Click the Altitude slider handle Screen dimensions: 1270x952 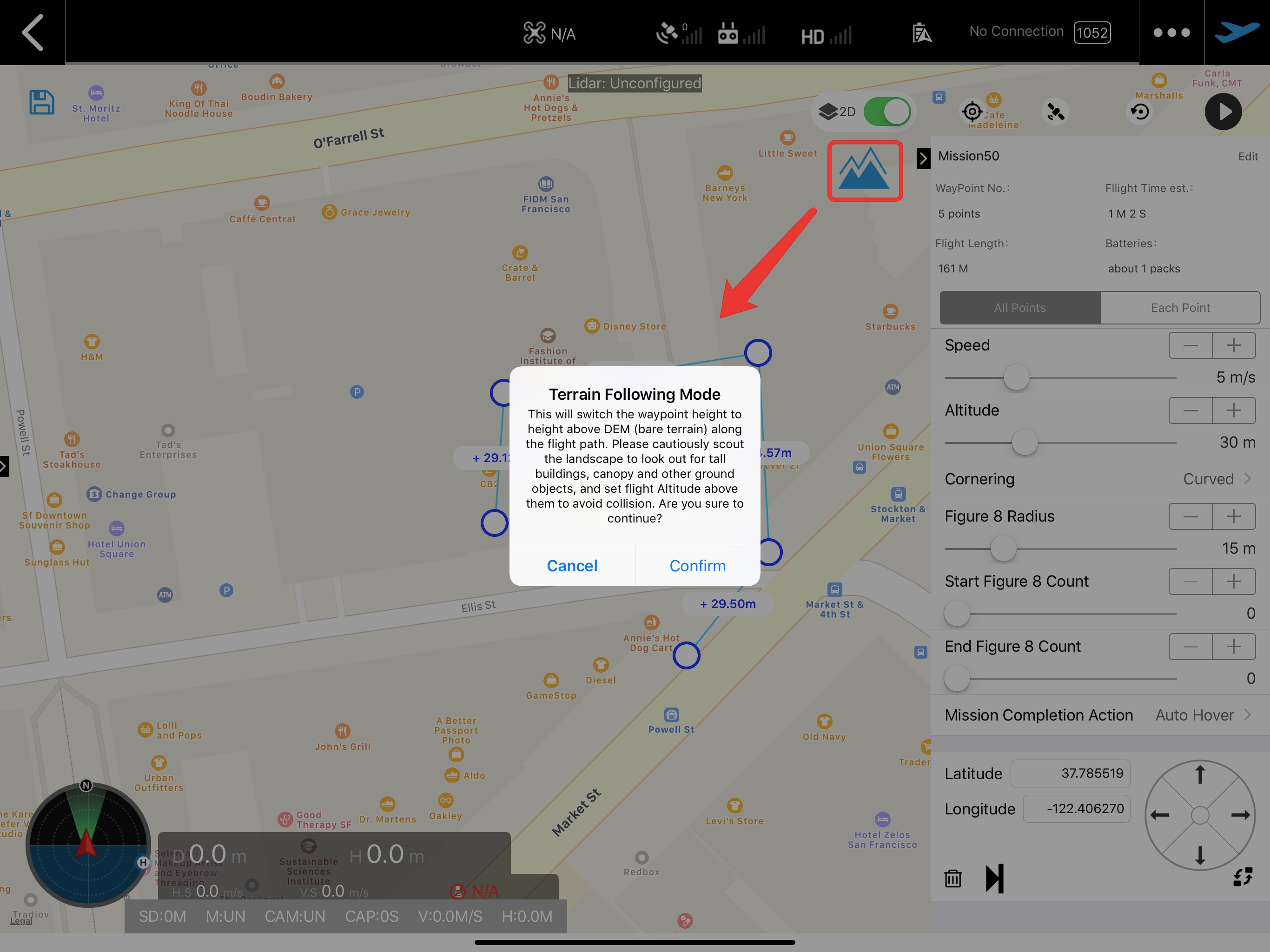(x=1024, y=442)
